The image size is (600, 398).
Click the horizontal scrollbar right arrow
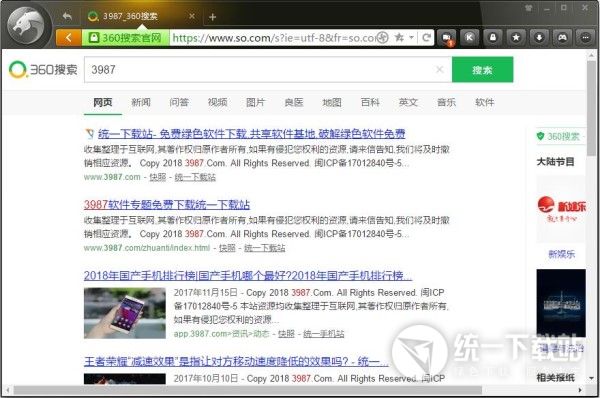click(x=580, y=390)
